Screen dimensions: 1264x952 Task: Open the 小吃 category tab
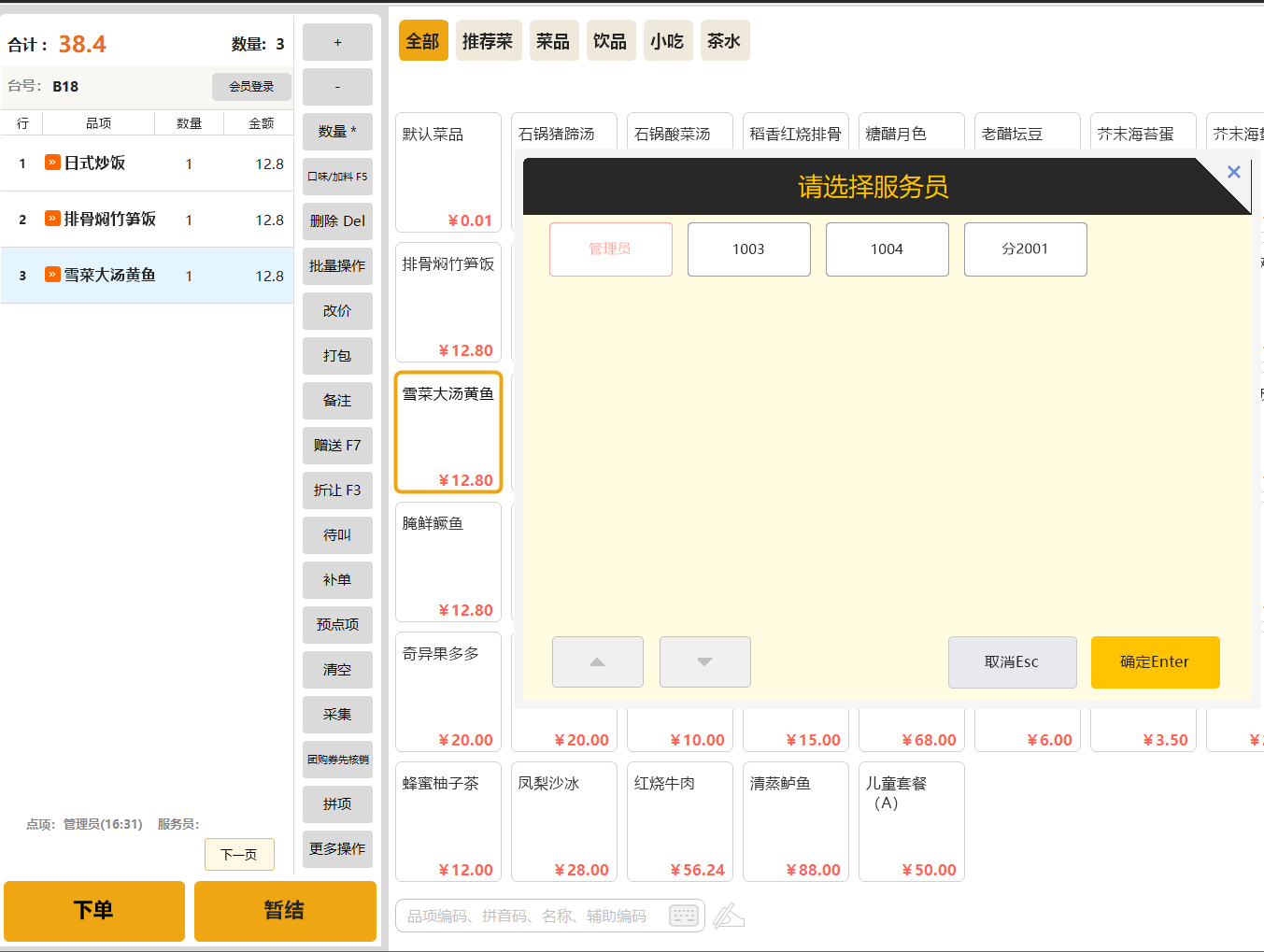click(x=668, y=41)
